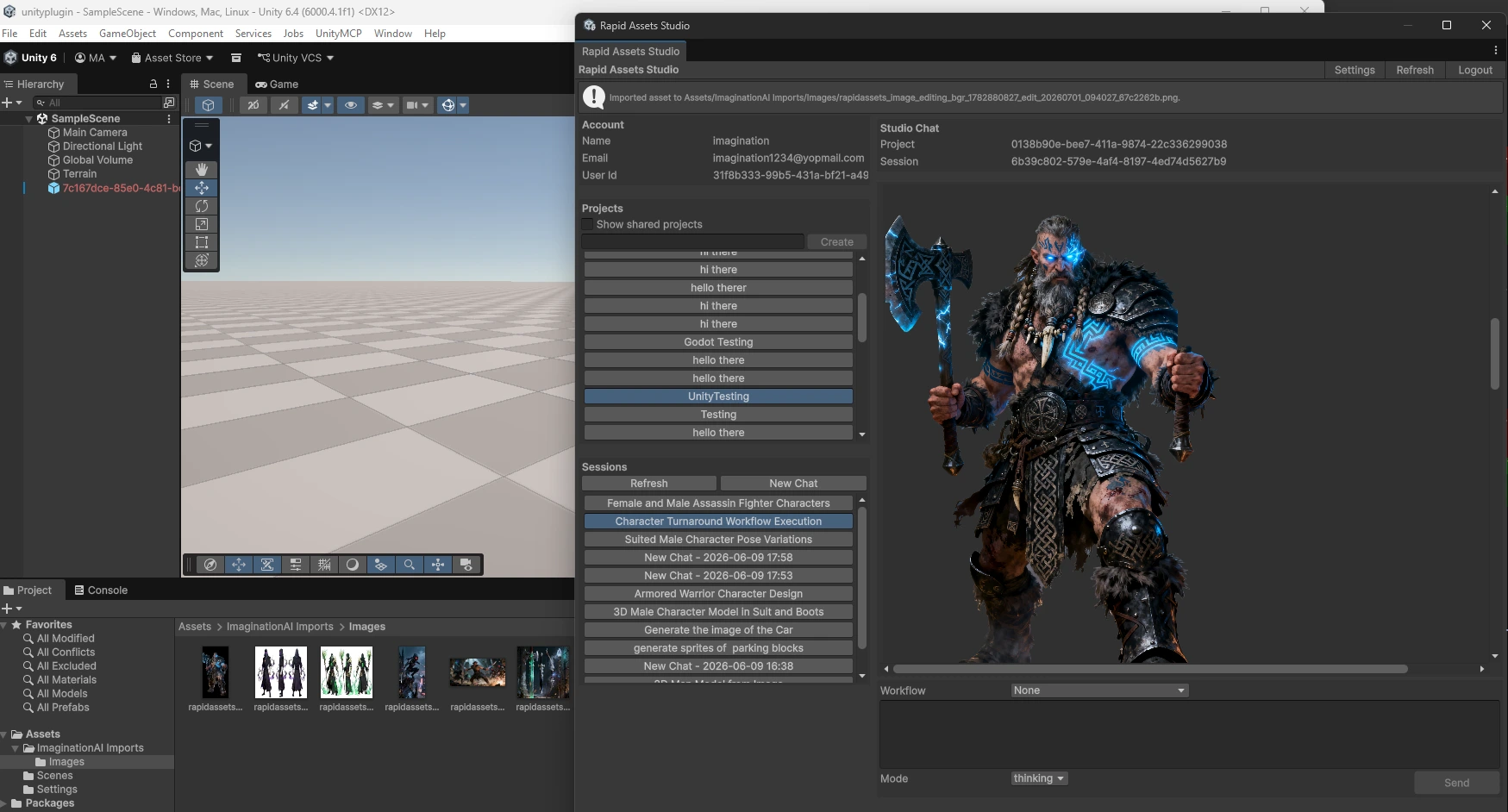Screen dimensions: 1508x812
Task: Open the Rapid Assets Studio three-dot menu
Action: tap(1496, 51)
